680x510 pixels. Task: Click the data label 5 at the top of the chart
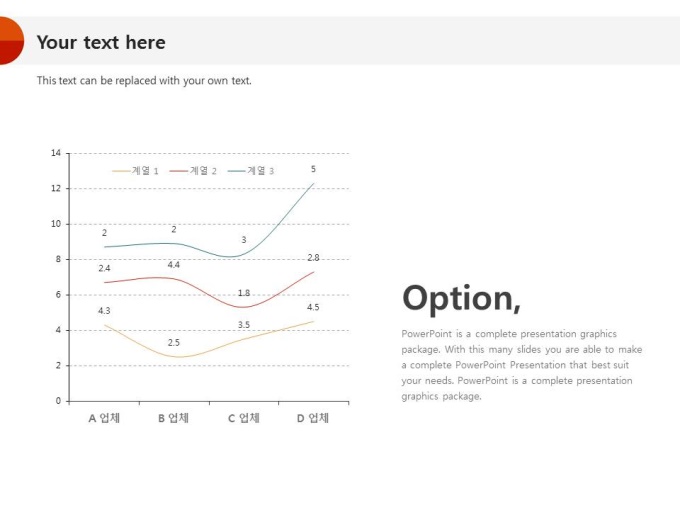313,169
